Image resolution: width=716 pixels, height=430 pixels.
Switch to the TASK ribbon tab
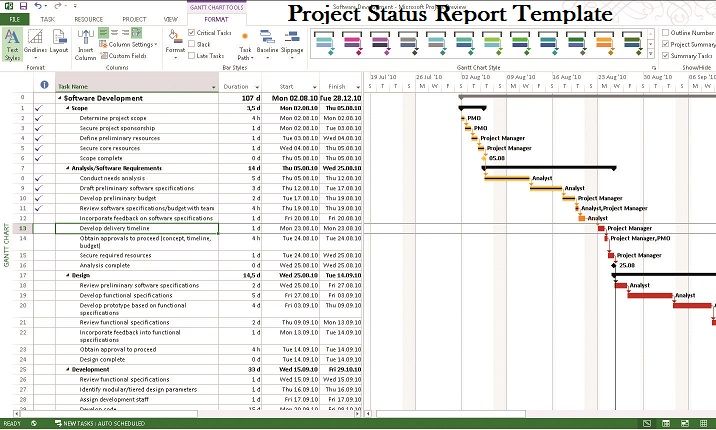[x=47, y=19]
